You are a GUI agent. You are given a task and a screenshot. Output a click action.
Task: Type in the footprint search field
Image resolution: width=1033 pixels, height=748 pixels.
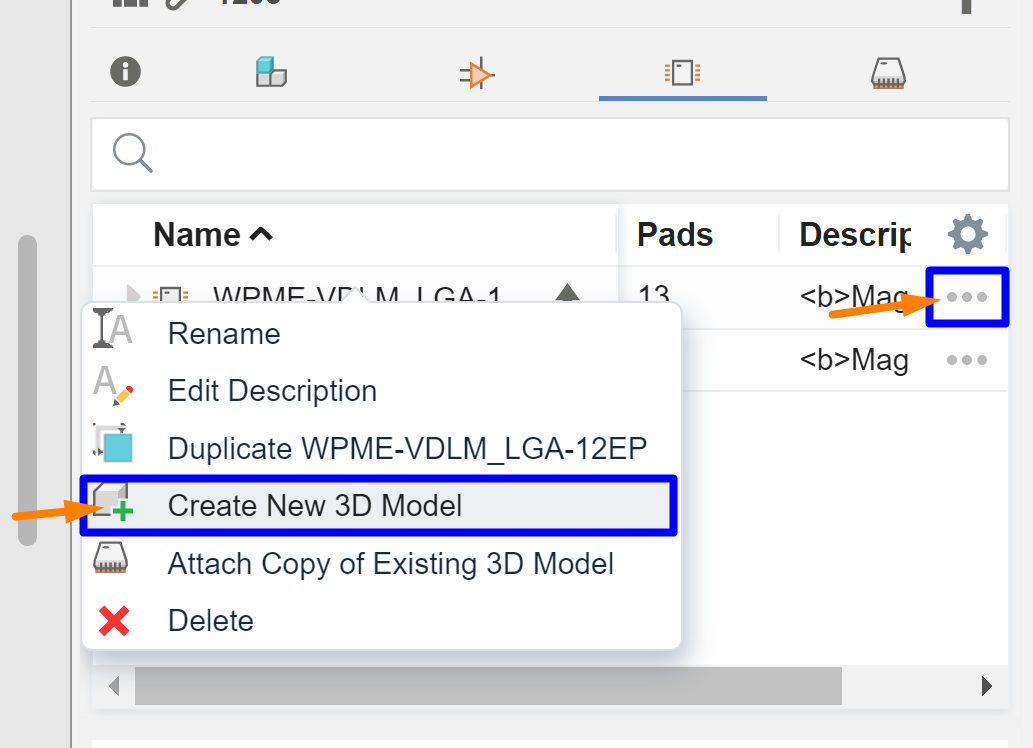(570, 154)
